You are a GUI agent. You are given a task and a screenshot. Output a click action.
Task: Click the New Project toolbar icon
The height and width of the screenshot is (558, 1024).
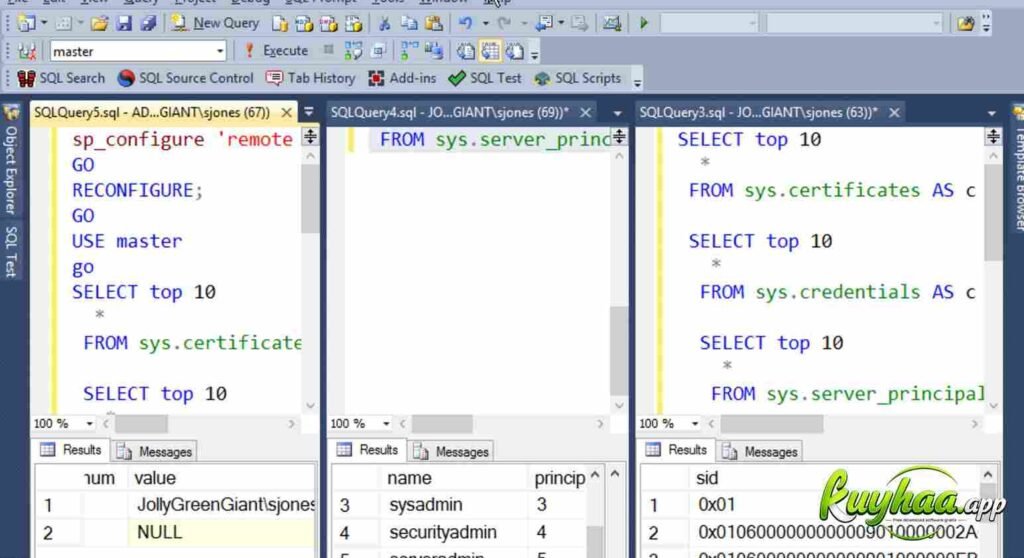tap(26, 24)
